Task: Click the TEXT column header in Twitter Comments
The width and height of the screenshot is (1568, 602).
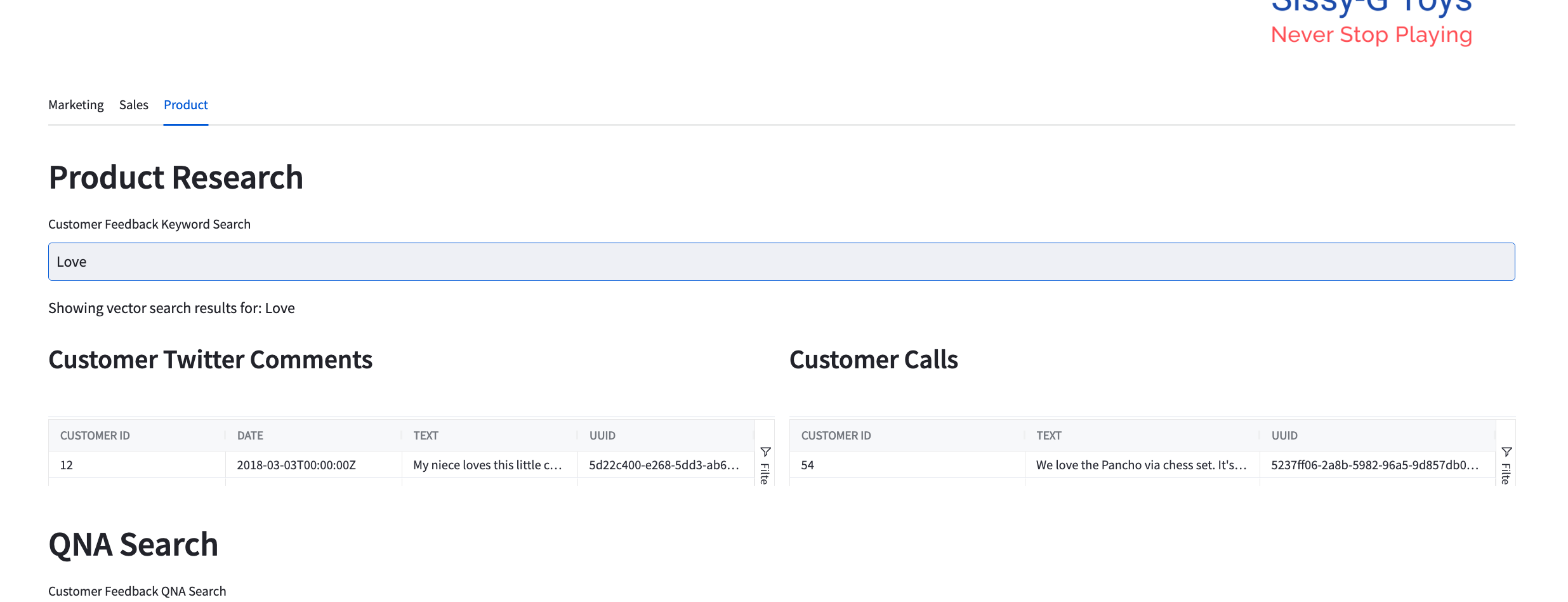Action: point(426,436)
